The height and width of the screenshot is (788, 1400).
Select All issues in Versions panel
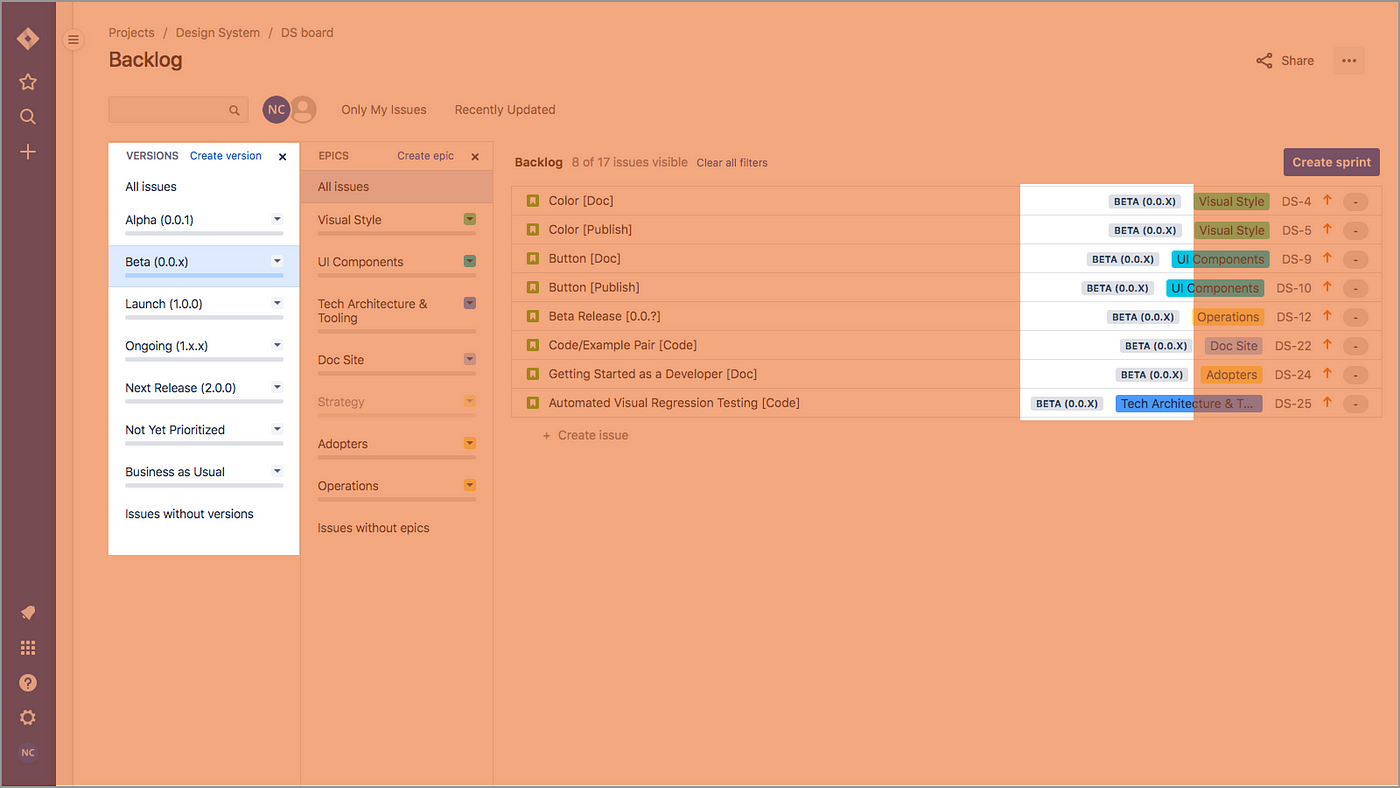pos(151,187)
